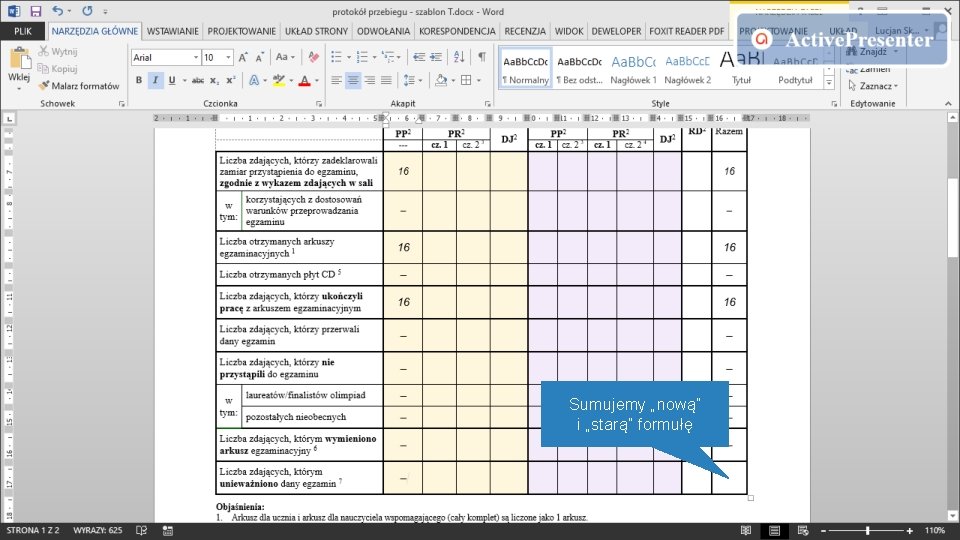The height and width of the screenshot is (540, 960).
Task: Decrease paragraph indent
Action: coord(419,58)
